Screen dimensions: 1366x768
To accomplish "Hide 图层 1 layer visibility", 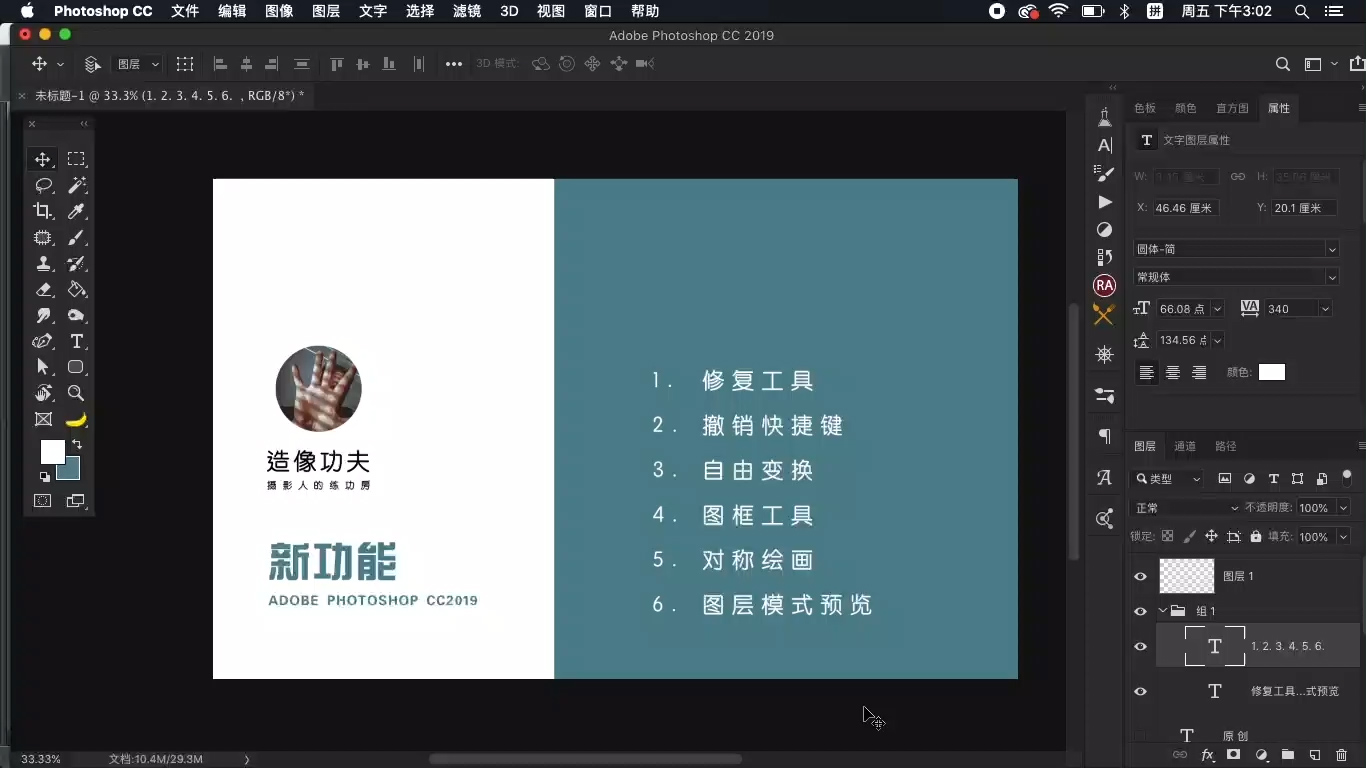I will [x=1140, y=576].
